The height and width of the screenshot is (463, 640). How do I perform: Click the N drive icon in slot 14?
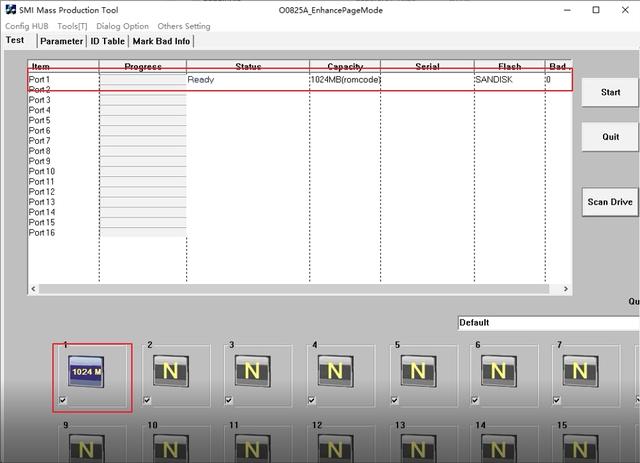[x=498, y=448]
